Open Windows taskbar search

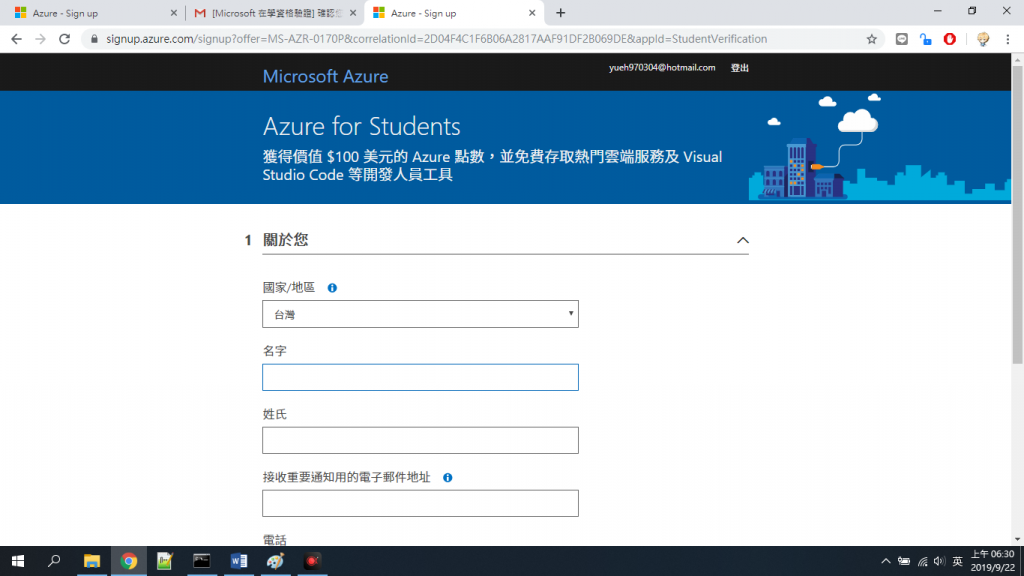(x=54, y=561)
